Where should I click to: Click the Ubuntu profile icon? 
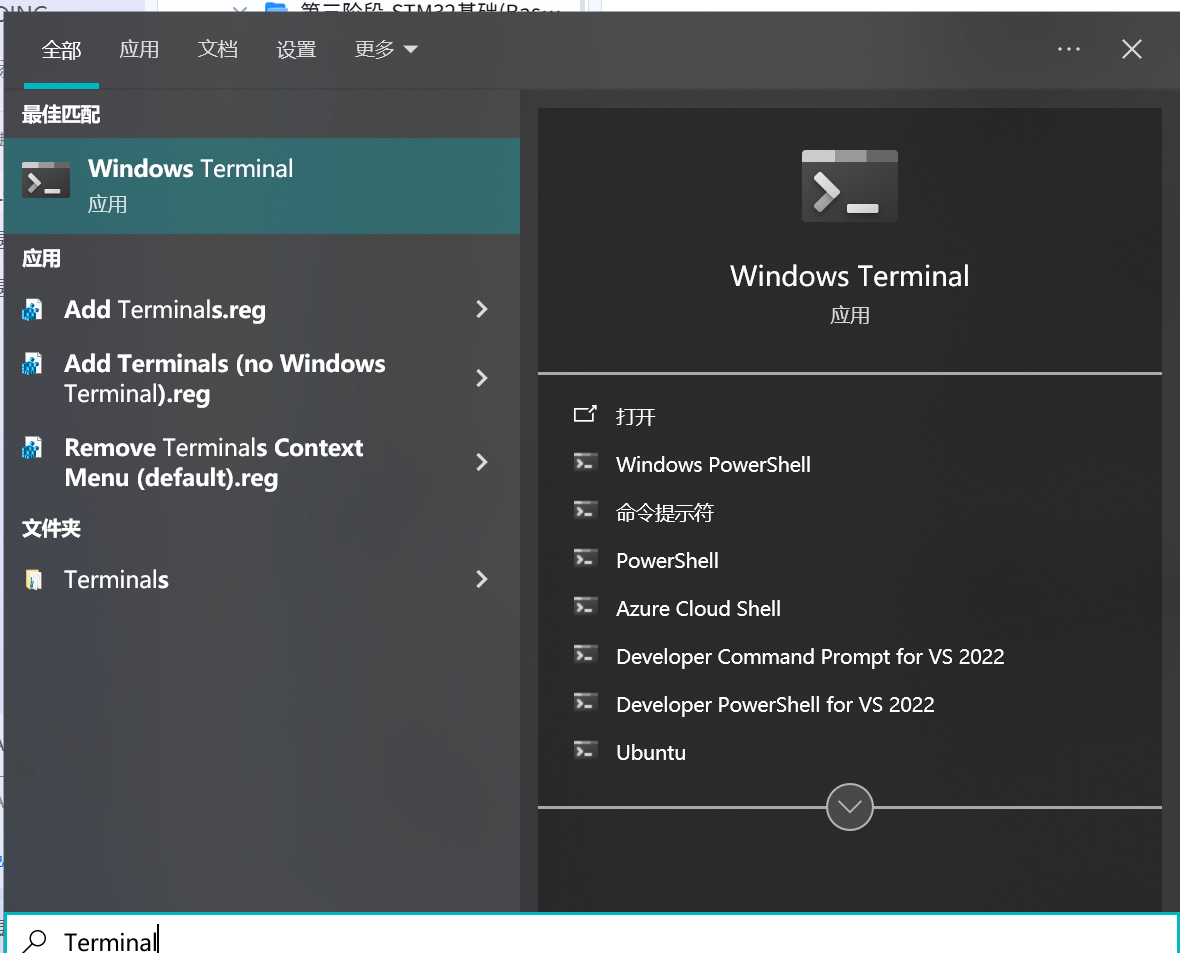[x=585, y=751]
